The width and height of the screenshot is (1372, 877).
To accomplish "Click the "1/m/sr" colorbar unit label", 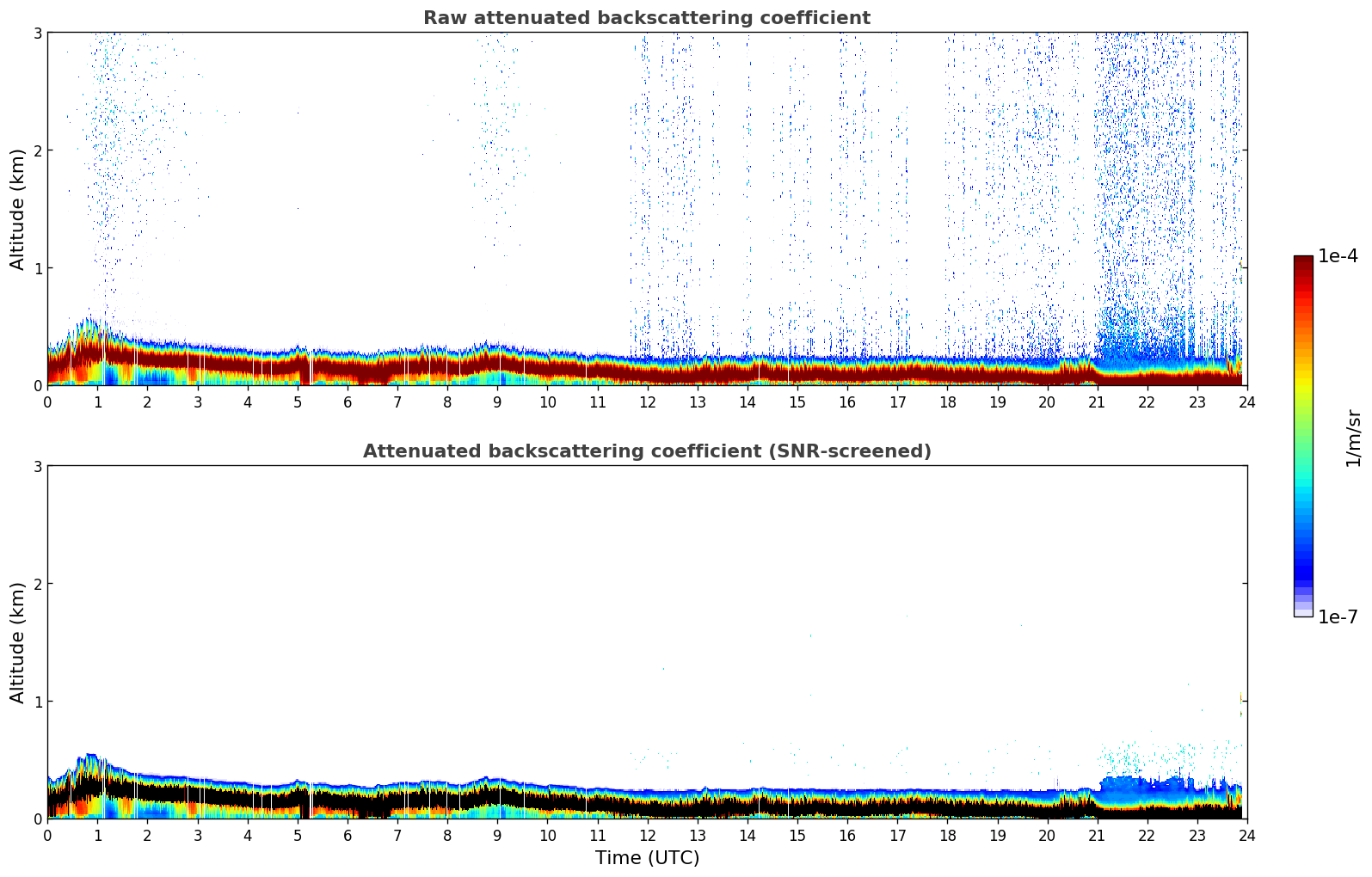I will coord(1353,438).
